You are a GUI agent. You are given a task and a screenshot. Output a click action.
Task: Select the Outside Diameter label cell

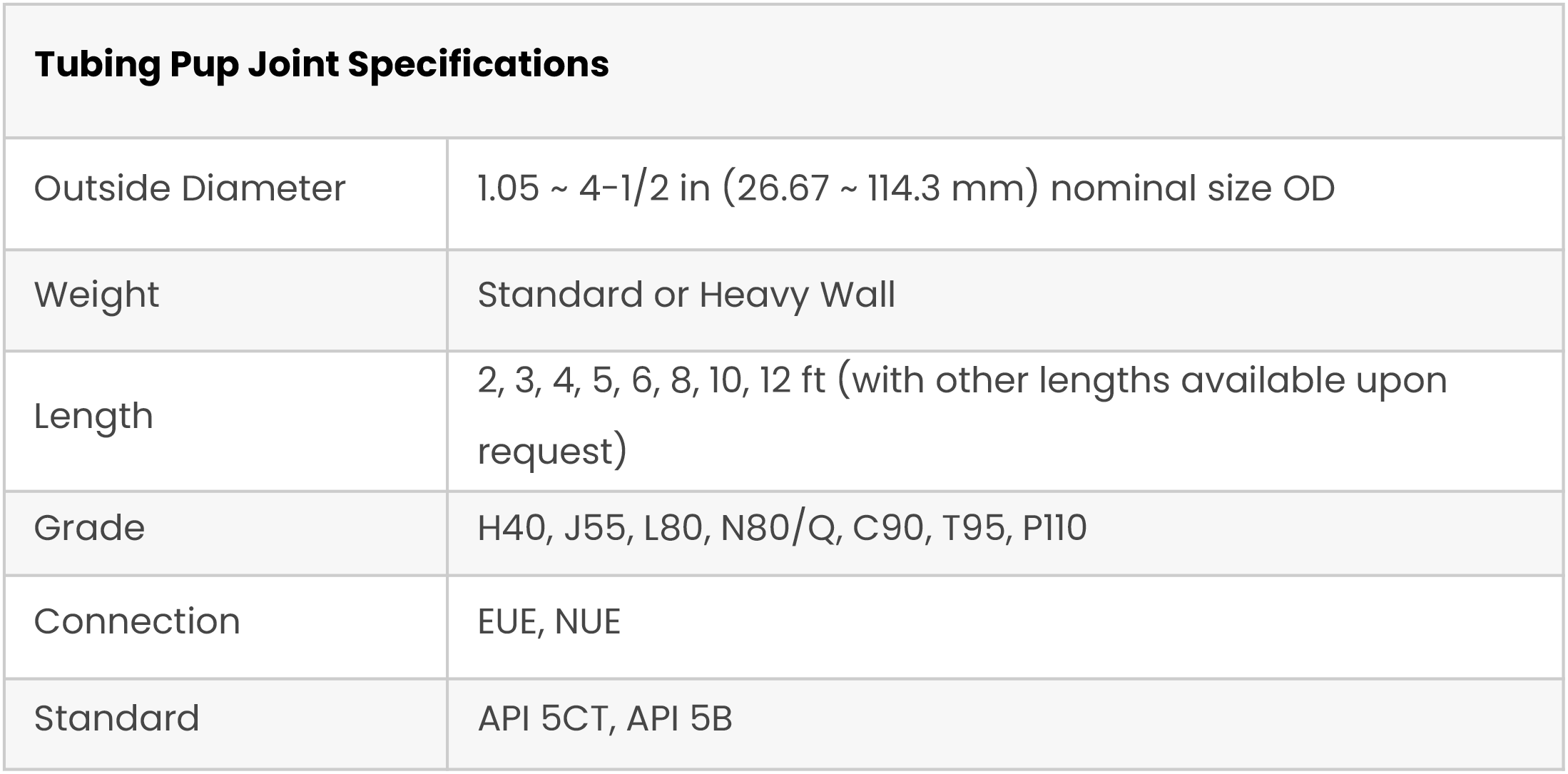(190, 189)
